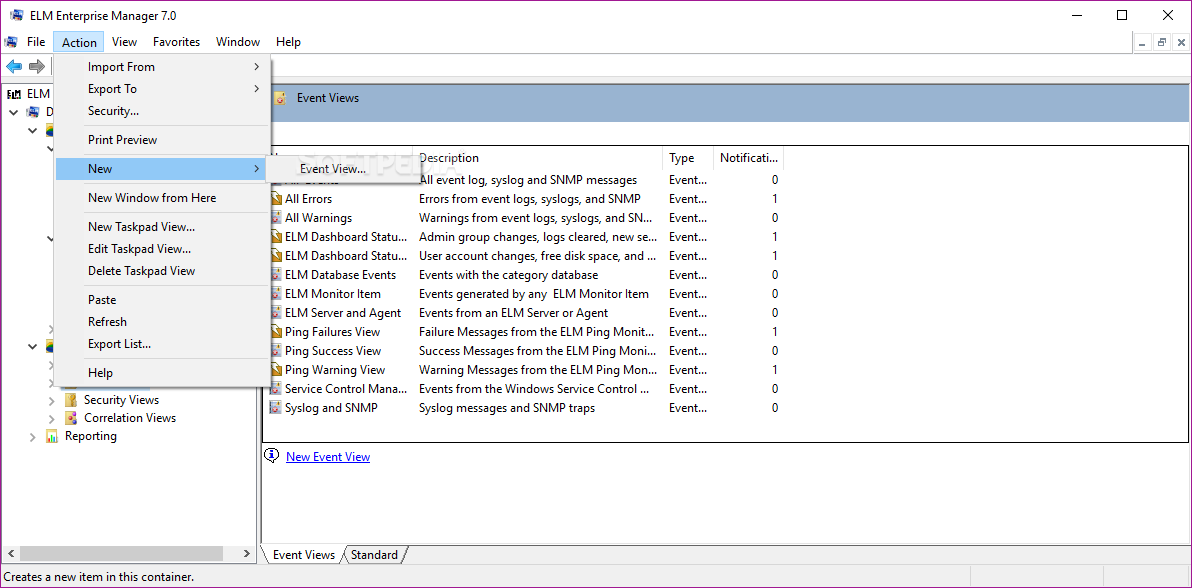Click the Ping Warning View row icon
This screenshot has height=588, width=1192.
(x=276, y=370)
